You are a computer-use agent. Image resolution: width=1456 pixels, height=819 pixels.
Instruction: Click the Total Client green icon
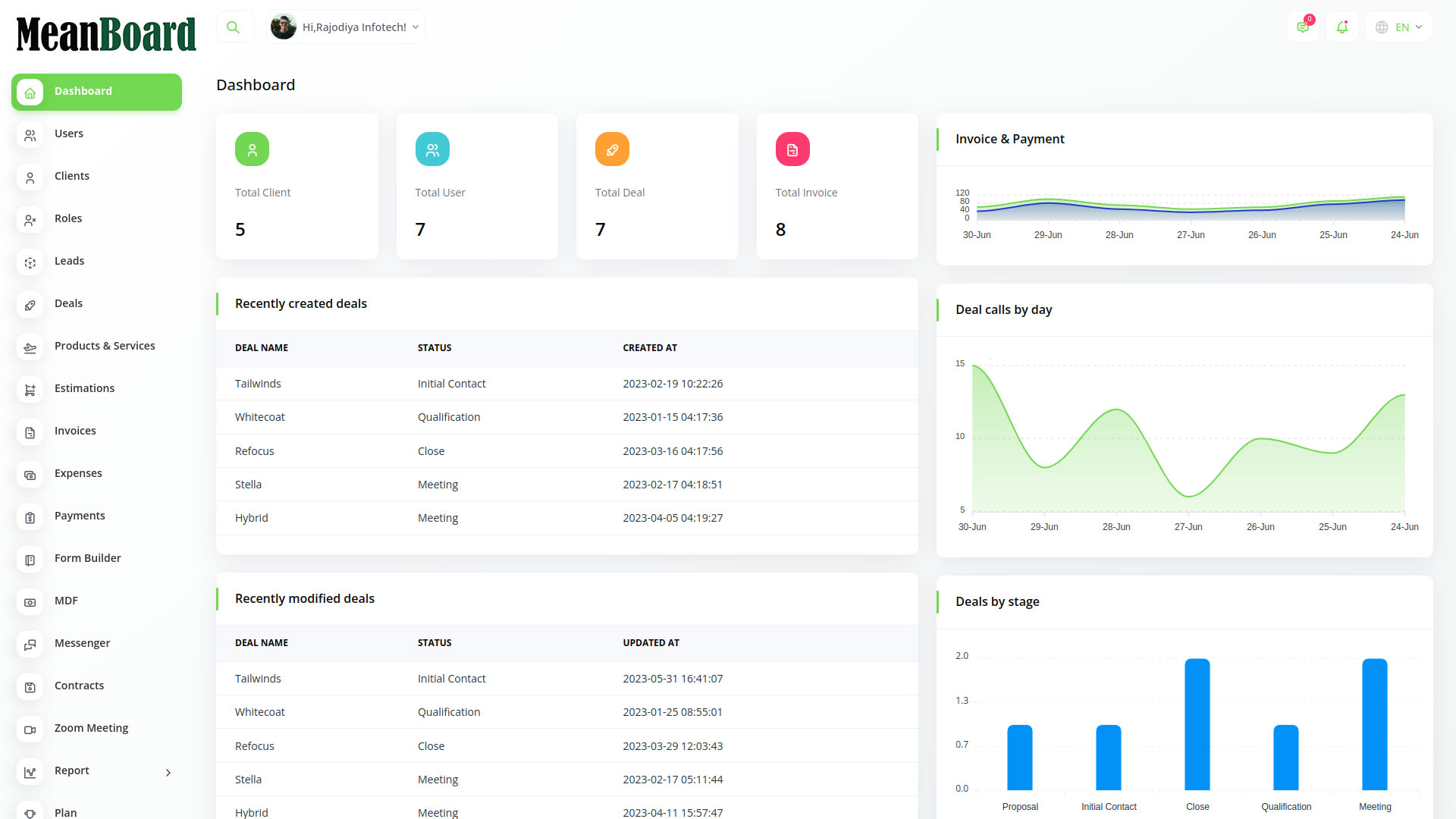(x=252, y=149)
